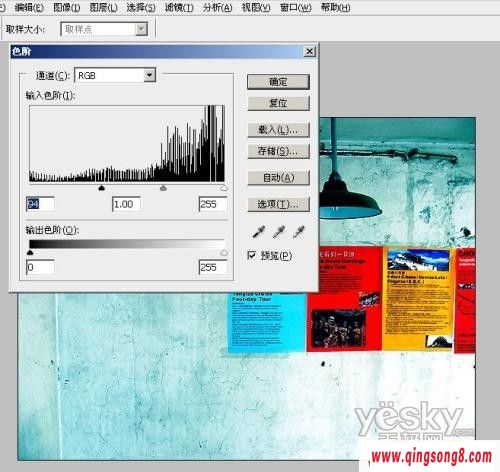
Task: Open the 图层(L) layer menu
Action: [x=103, y=7]
